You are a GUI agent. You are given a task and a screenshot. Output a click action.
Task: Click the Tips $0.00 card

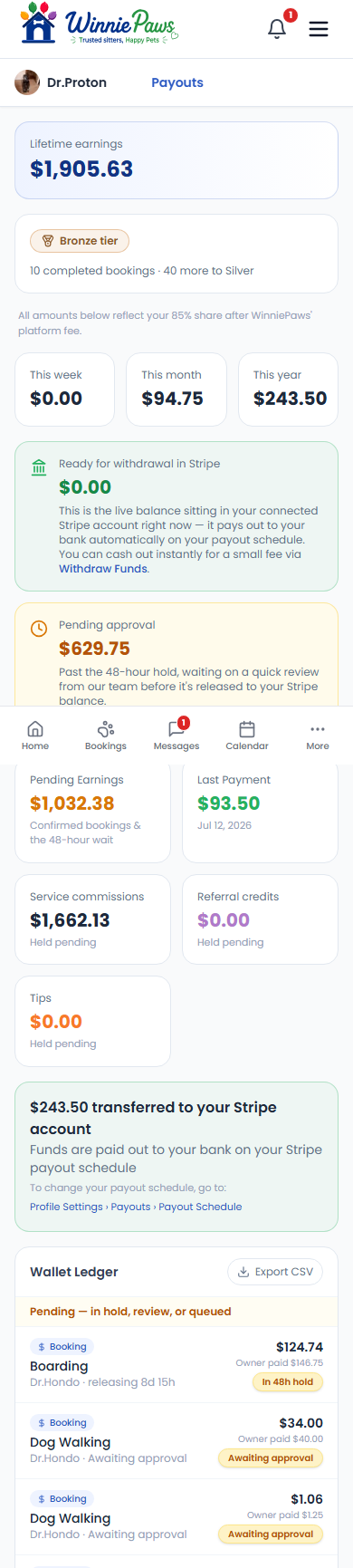click(x=92, y=1021)
